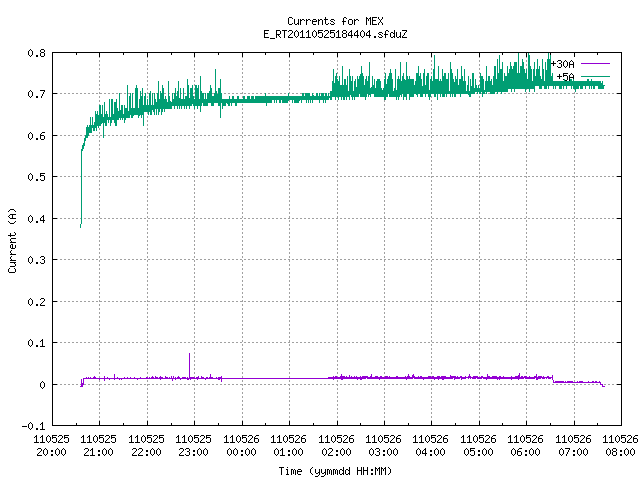Click the x-axis tick 110526 07:00
Image resolution: width=640 pixels, height=480 pixels.
click(573, 446)
